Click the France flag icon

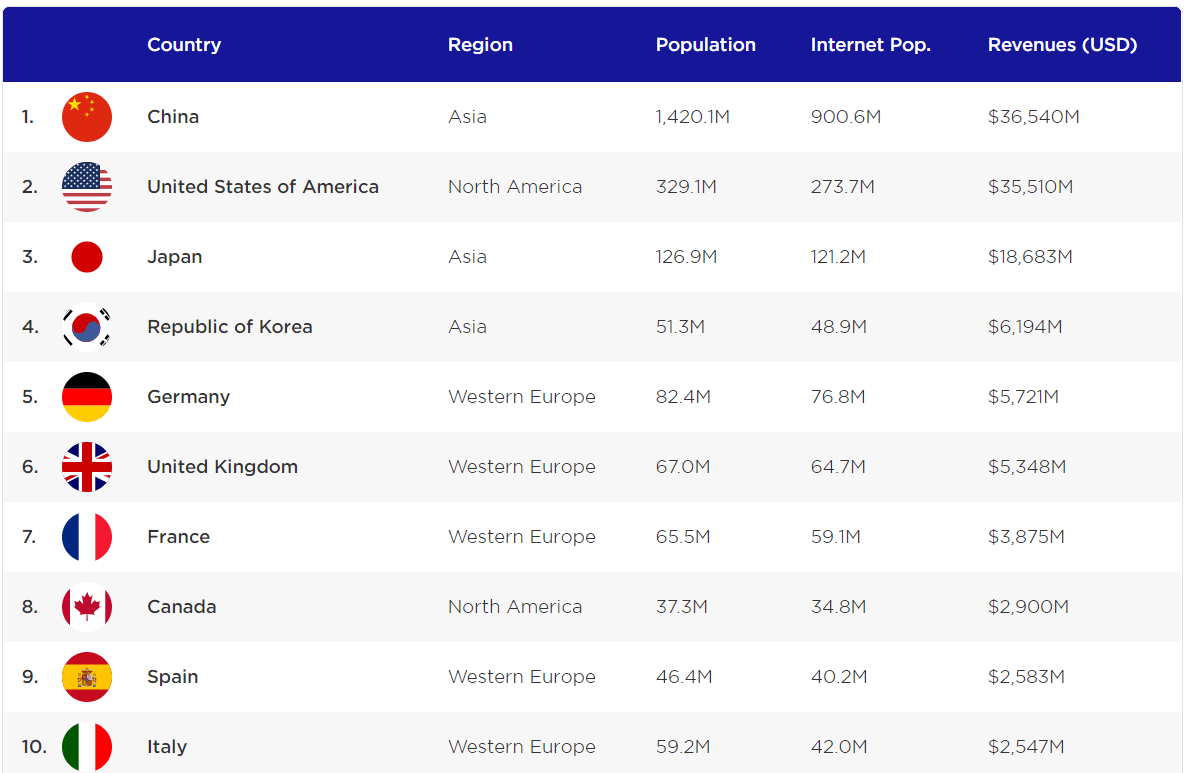[x=87, y=537]
